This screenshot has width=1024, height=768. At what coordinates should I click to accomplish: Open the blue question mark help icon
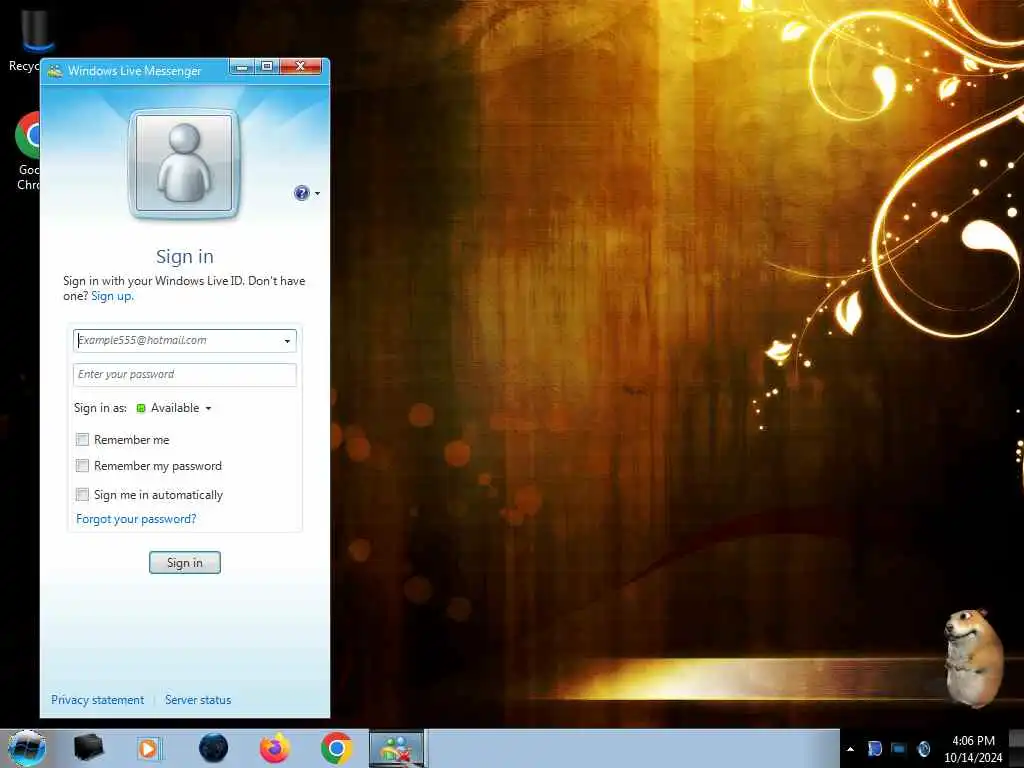[x=301, y=193]
